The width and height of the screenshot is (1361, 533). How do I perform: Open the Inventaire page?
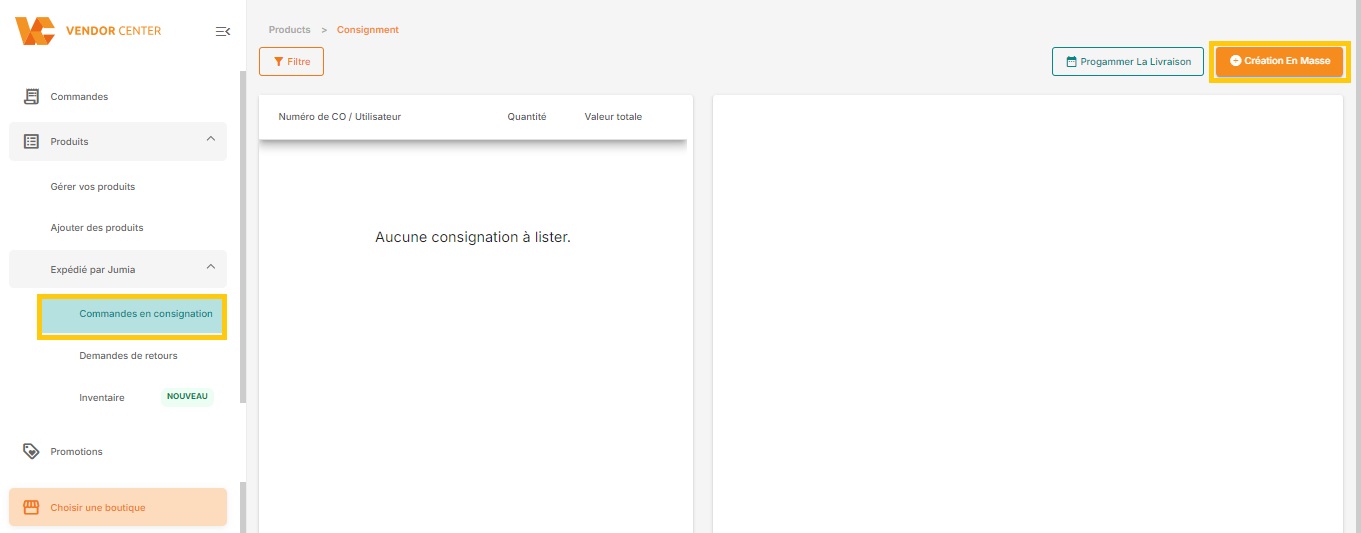pos(102,398)
